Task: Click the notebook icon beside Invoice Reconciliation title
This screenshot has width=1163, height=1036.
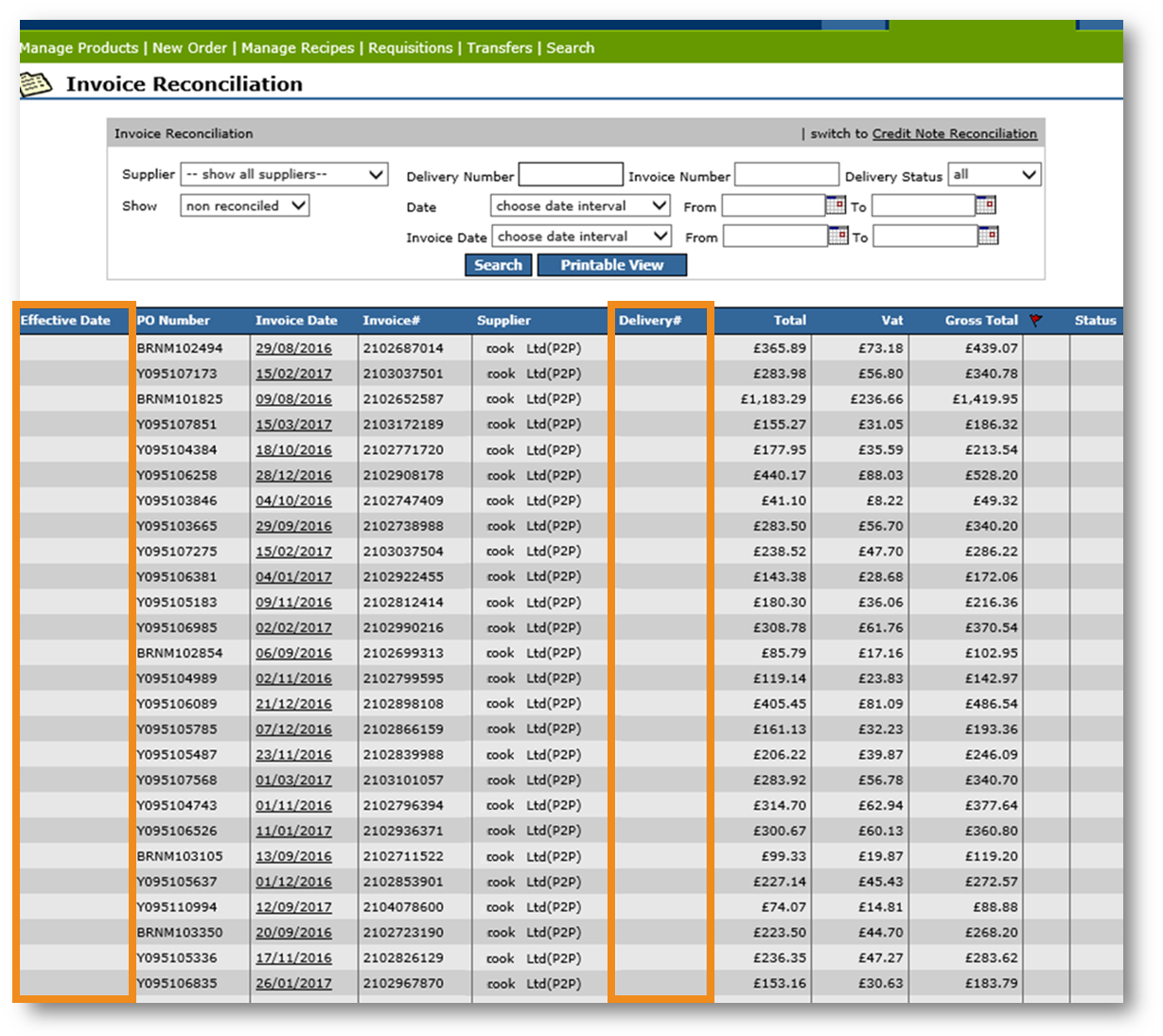Action: 36,84
